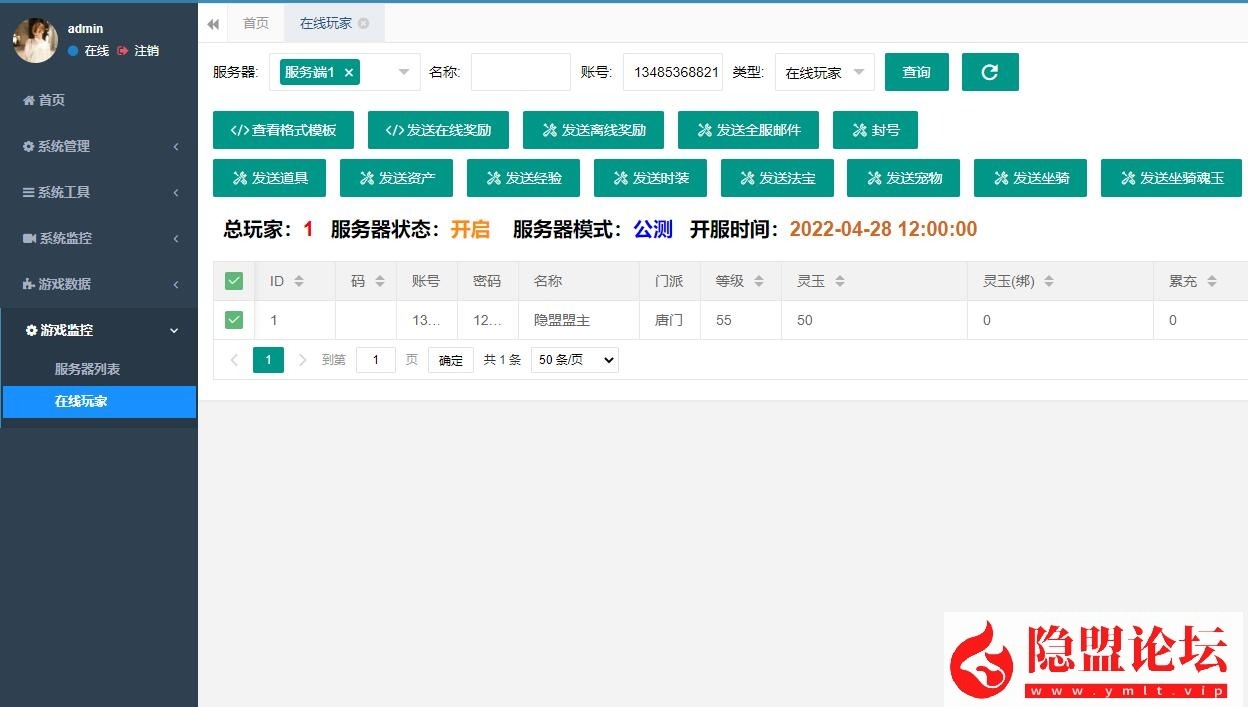Image resolution: width=1248 pixels, height=707 pixels.
Task: Click the double-arrow tab collapse icon
Action: [213, 22]
